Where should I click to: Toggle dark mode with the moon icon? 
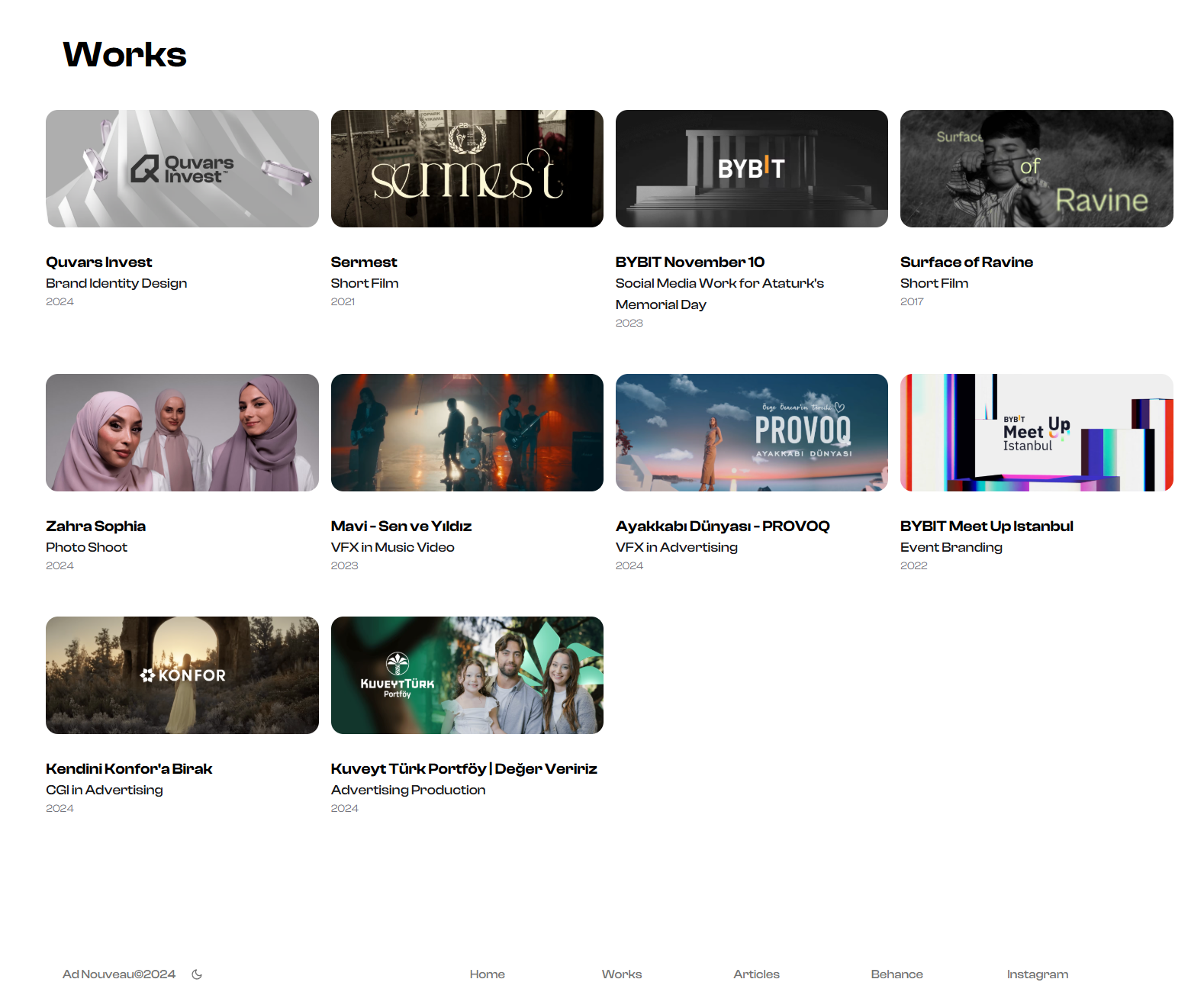197,974
